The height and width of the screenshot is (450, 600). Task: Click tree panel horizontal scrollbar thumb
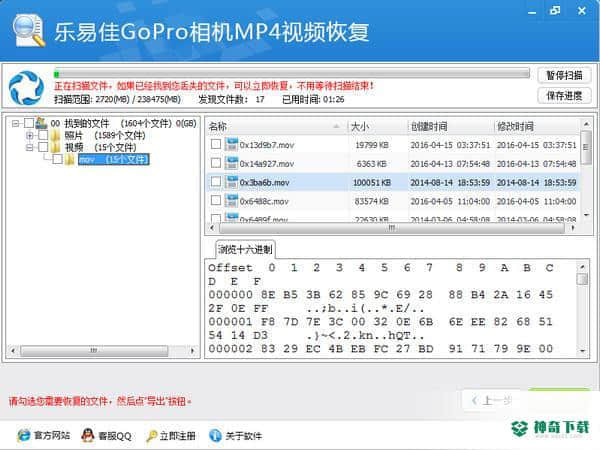94,350
